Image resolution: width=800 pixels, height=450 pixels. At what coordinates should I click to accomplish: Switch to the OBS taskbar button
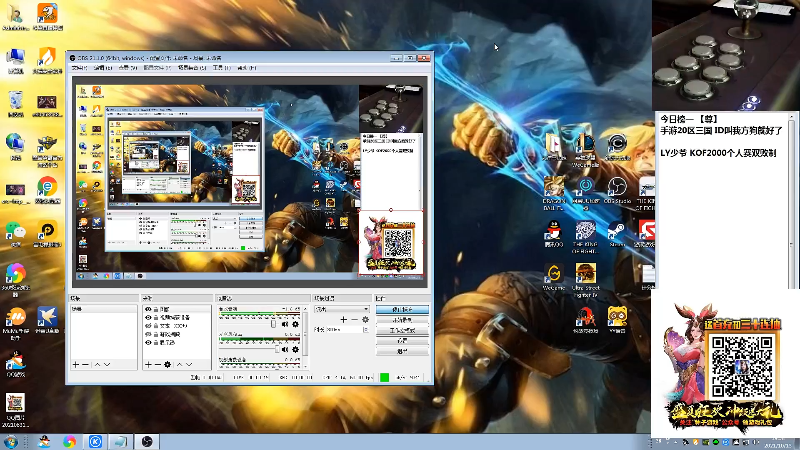147,441
